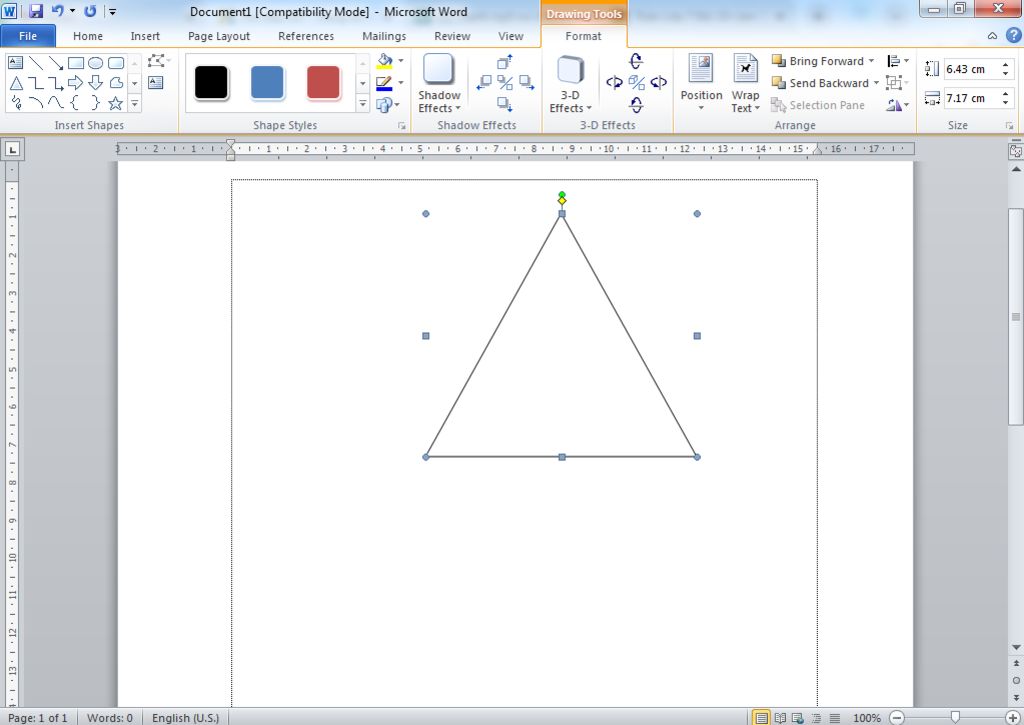Apply the blue shape style swatch
Image resolution: width=1024 pixels, height=725 pixels.
pos(267,83)
